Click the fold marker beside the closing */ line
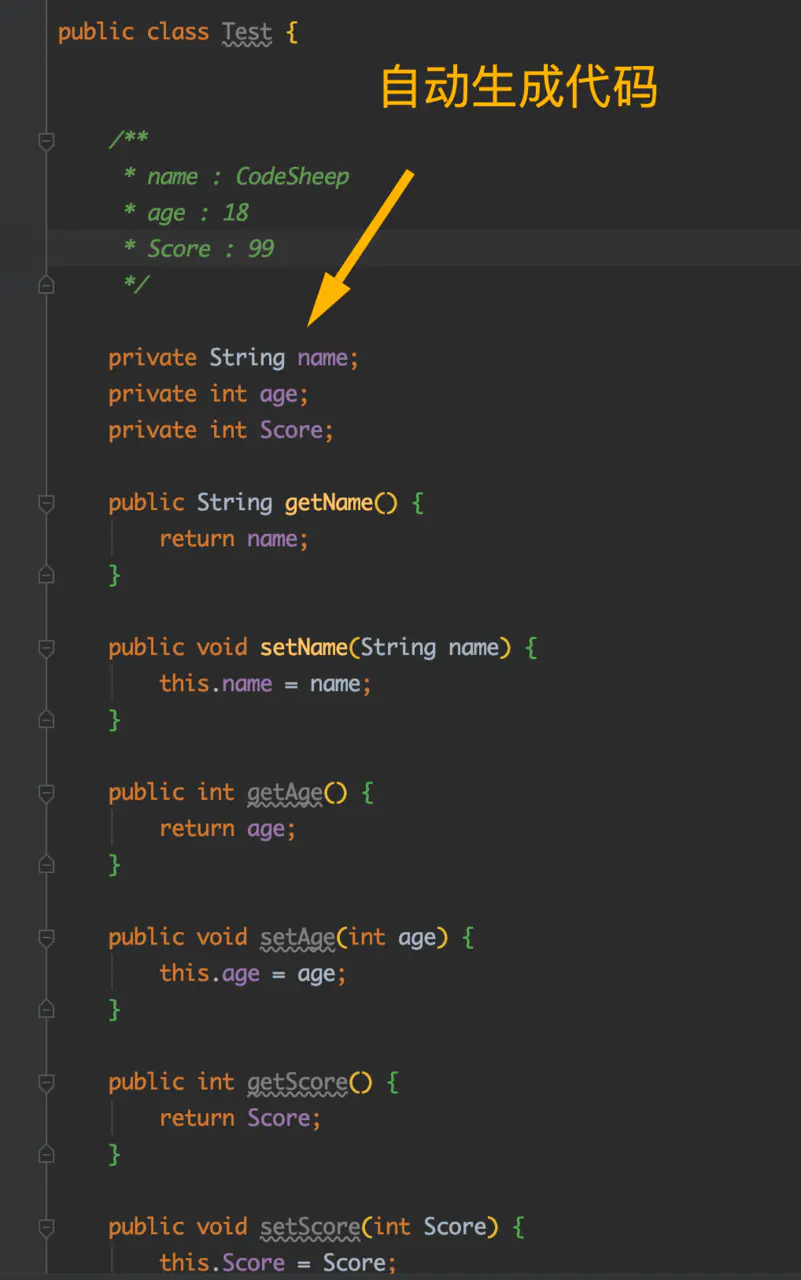This screenshot has width=801, height=1280. coord(46,285)
